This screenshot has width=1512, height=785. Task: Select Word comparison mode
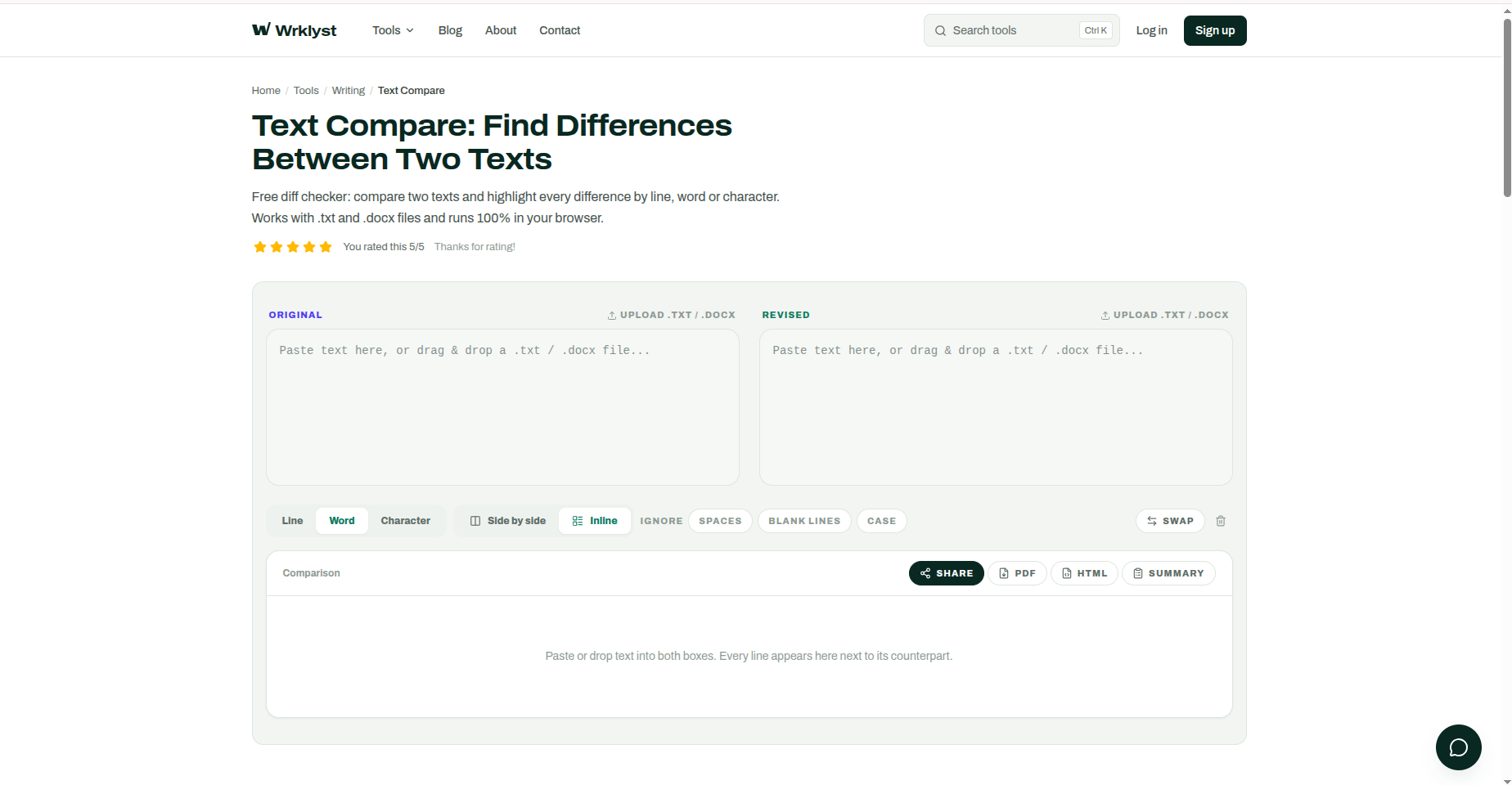342,521
